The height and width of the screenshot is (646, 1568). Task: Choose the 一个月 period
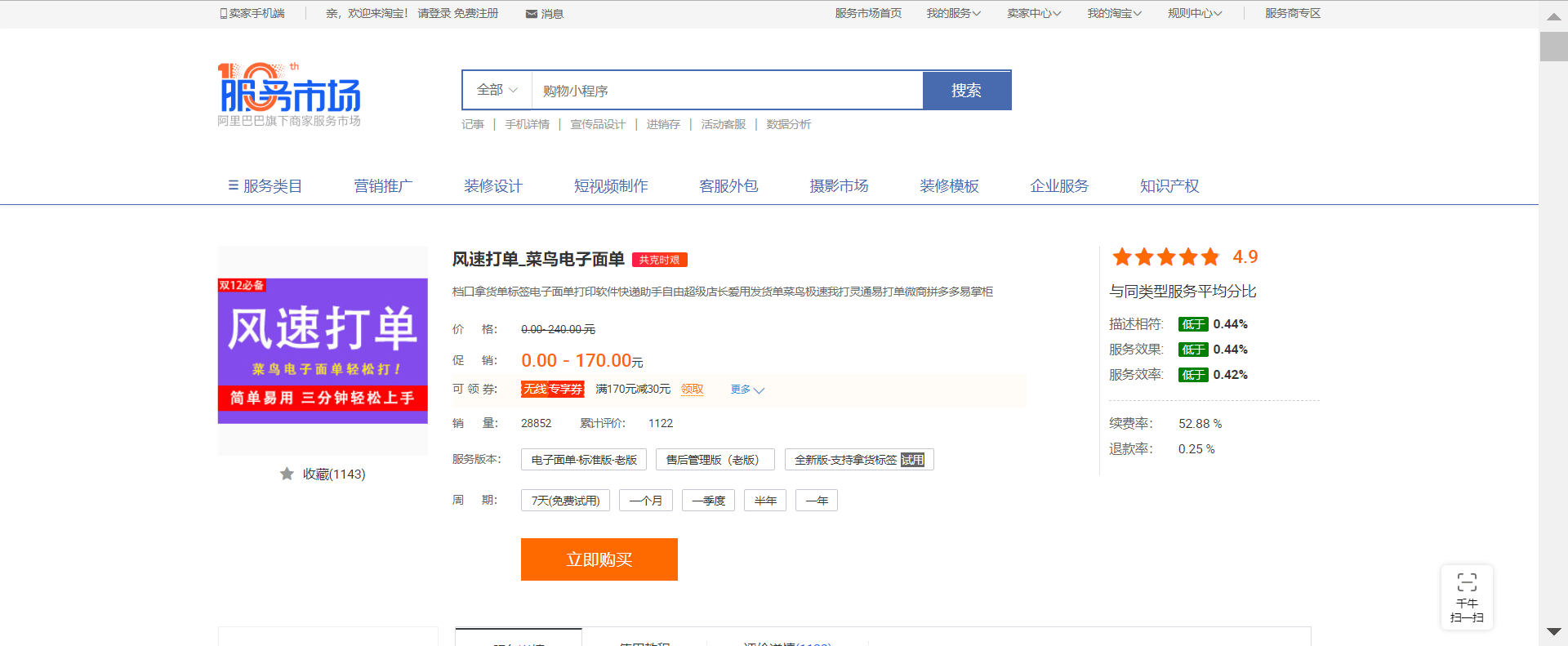pos(645,501)
